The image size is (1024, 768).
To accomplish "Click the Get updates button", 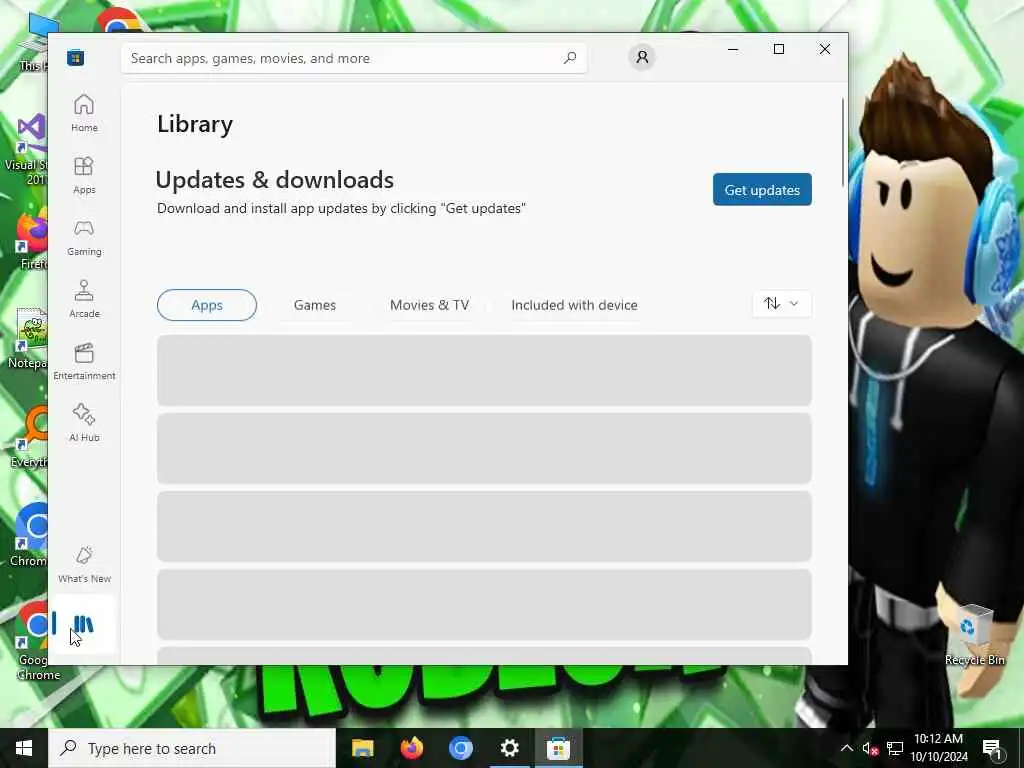I will pyautogui.click(x=762, y=189).
